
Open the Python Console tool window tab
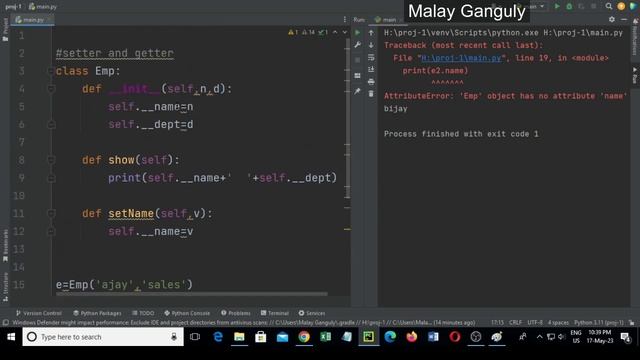tap(187, 313)
